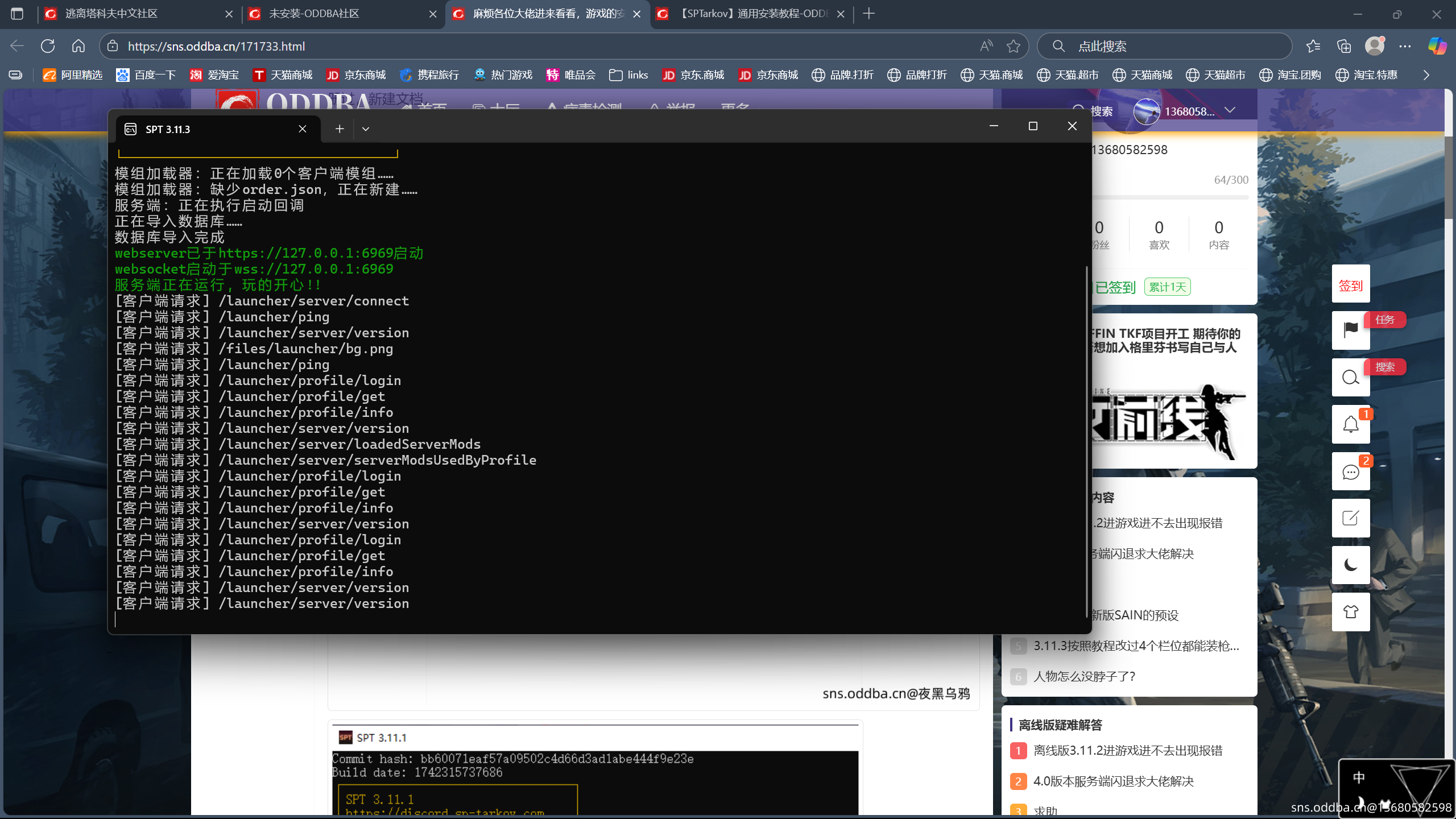The image size is (1456, 819).
Task: Open new terminal tab plus
Action: tap(340, 129)
